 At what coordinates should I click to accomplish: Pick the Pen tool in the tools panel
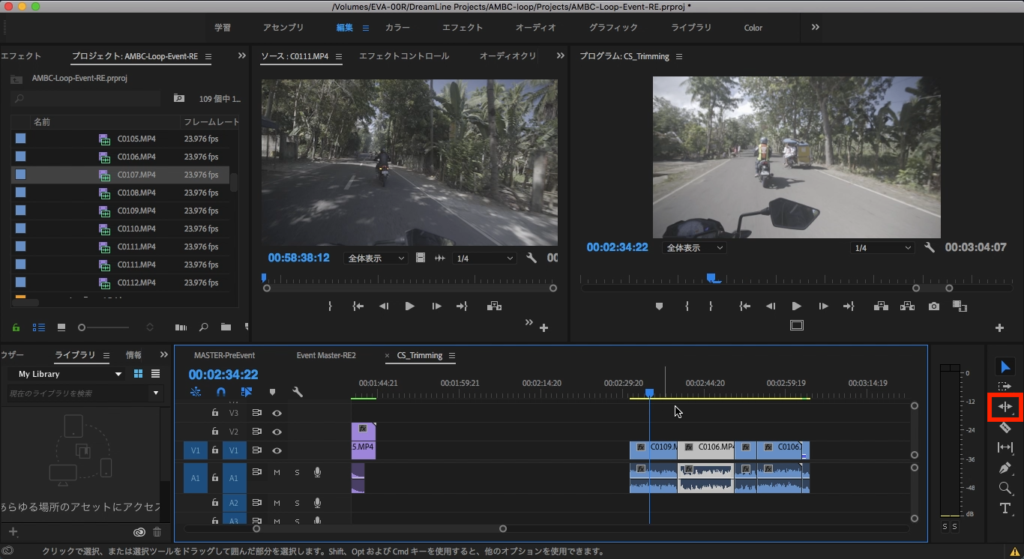[x=1005, y=468]
